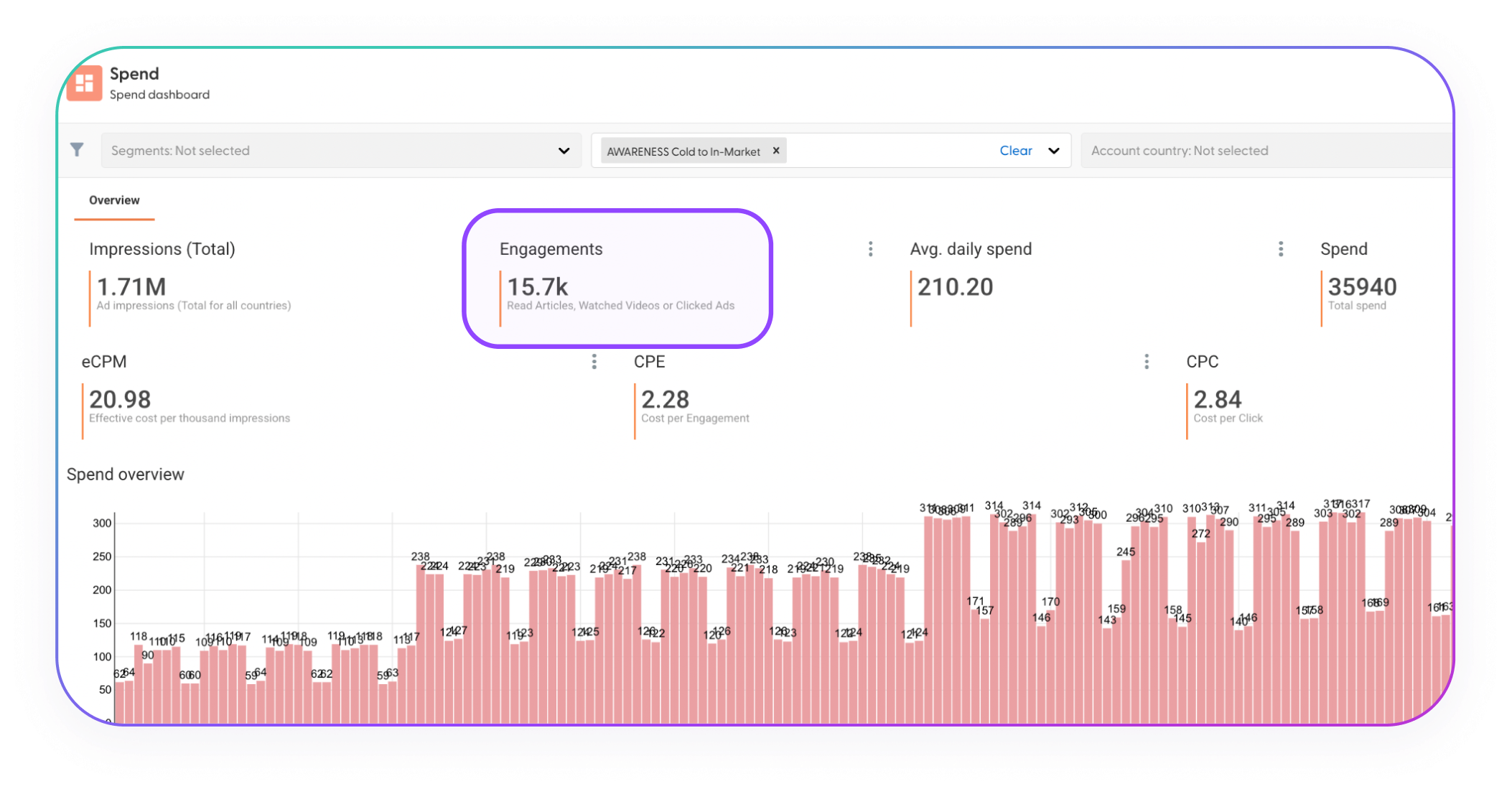The width and height of the screenshot is (1512, 794).
Task: Open the Avg. daily spend three-dot menu
Action: pos(1280,249)
